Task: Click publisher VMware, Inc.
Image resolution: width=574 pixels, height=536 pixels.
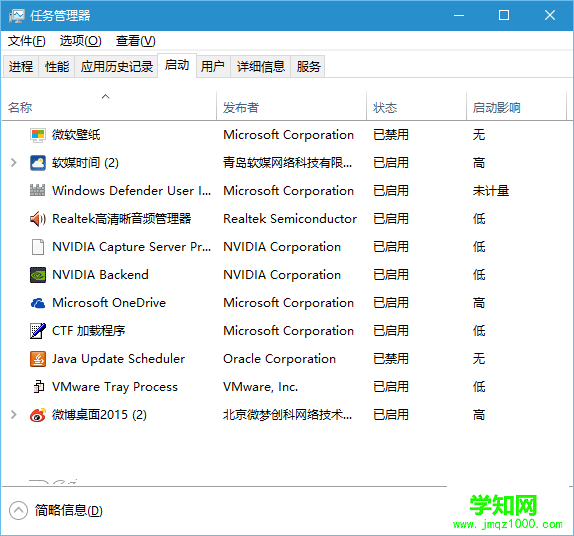Action: (x=261, y=387)
